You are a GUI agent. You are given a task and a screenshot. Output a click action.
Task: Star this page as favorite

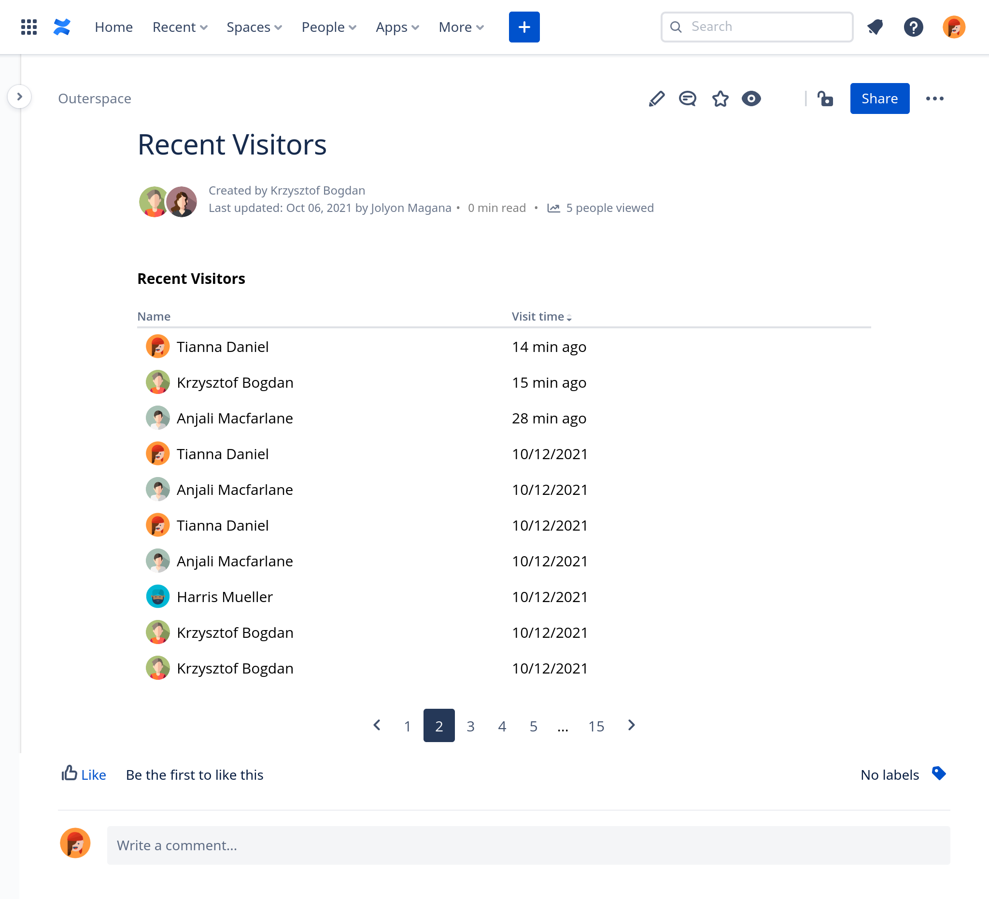720,99
